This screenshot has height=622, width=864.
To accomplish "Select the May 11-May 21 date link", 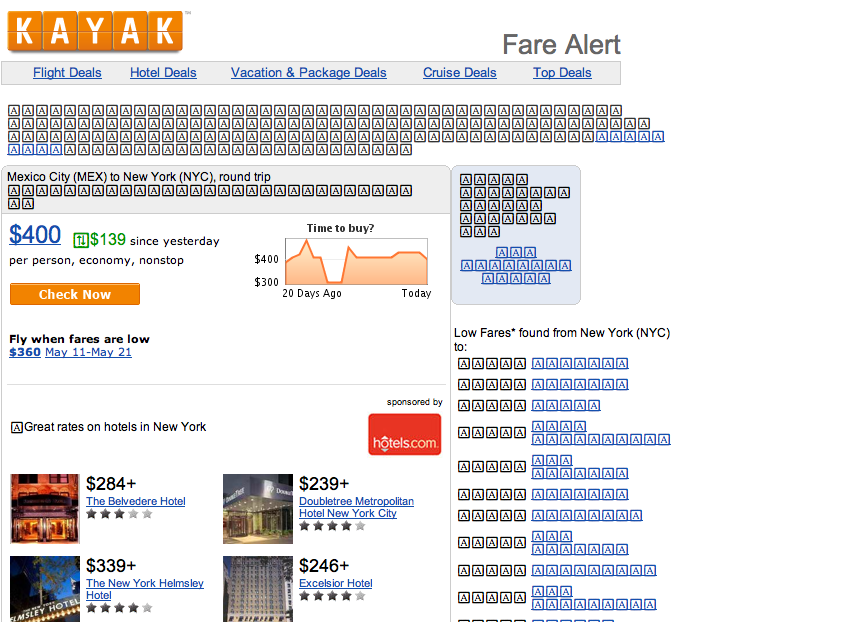I will coord(88,352).
